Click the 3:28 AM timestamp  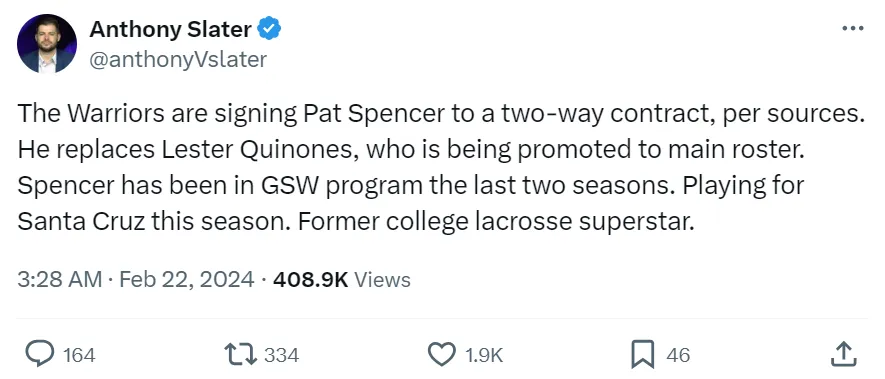pos(60,279)
